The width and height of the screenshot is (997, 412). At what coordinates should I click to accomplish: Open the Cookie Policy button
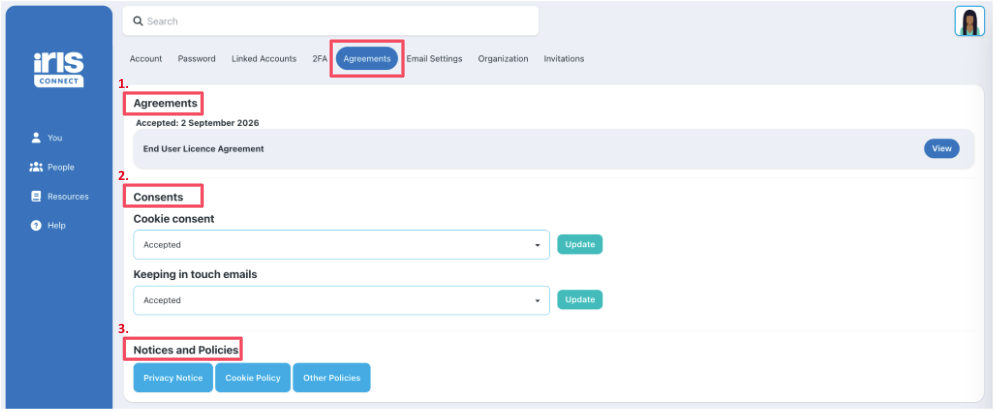253,378
